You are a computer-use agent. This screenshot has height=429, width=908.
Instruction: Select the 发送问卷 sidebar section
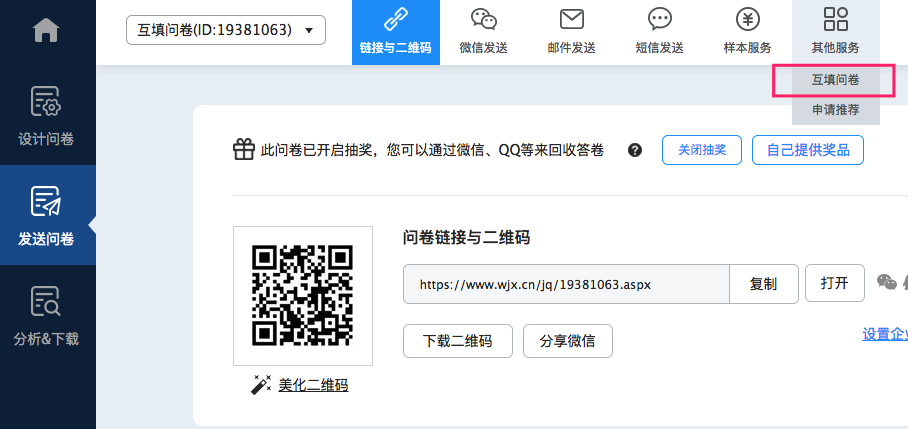[46, 215]
